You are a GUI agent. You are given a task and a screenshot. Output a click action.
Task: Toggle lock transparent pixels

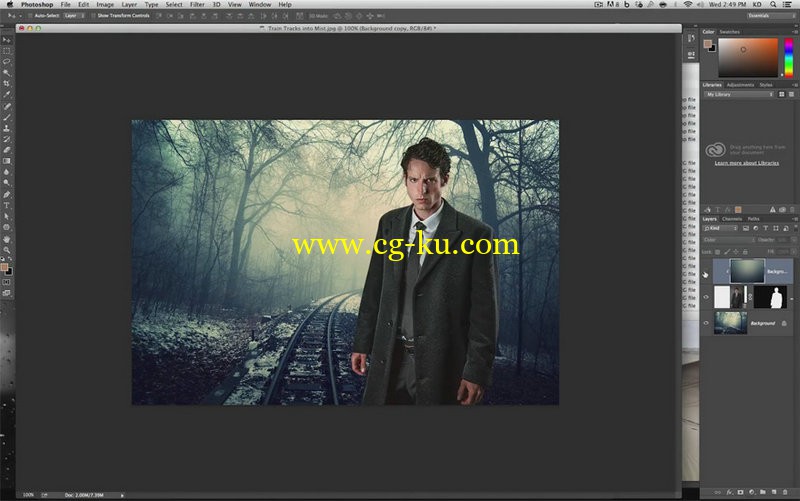tap(717, 252)
